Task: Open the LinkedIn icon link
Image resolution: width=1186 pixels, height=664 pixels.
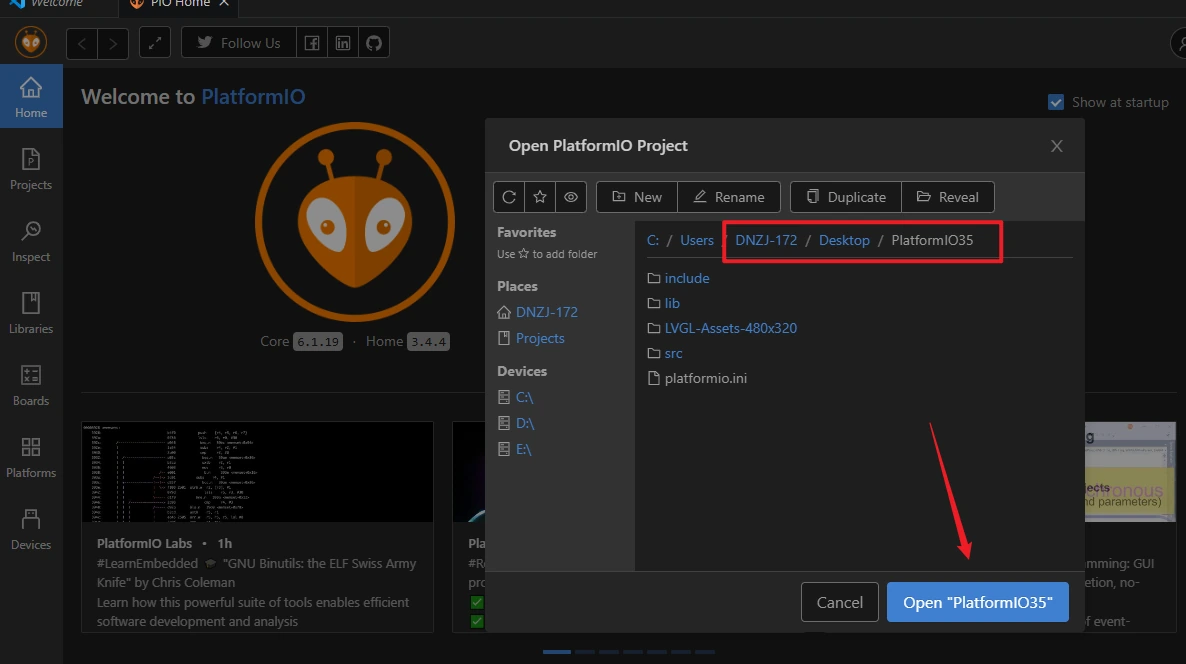Action: (x=343, y=43)
